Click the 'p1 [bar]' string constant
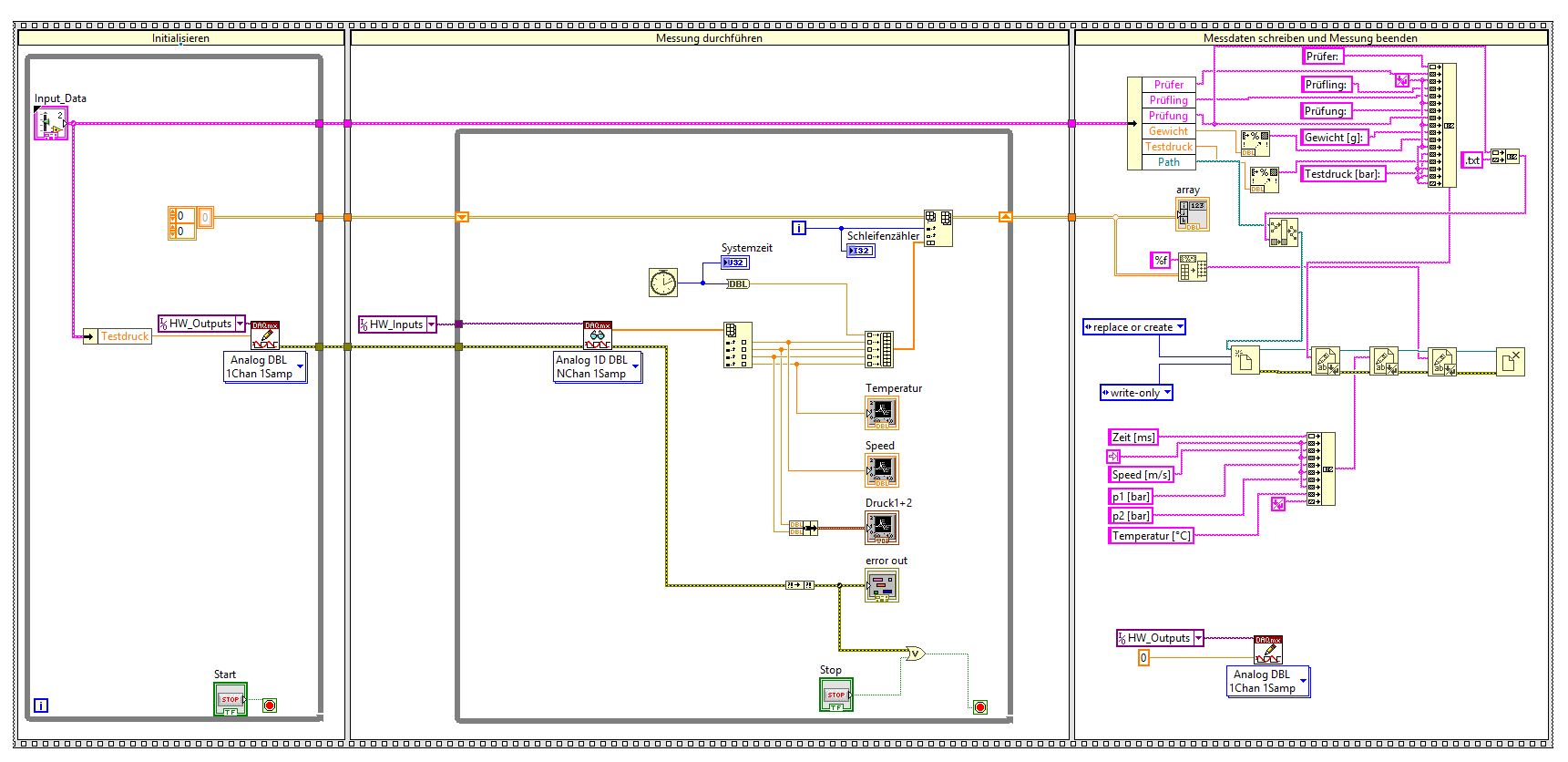1568x762 pixels. pos(1131,497)
